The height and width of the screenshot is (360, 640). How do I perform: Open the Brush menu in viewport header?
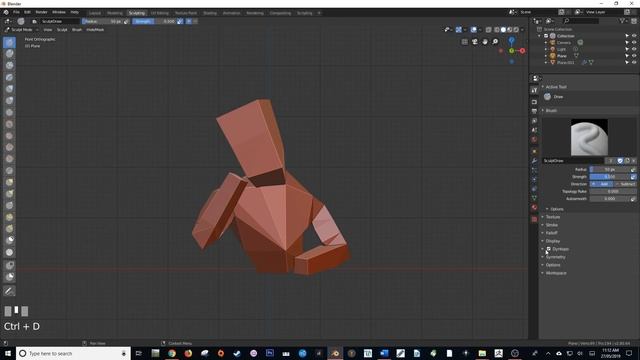[77, 30]
